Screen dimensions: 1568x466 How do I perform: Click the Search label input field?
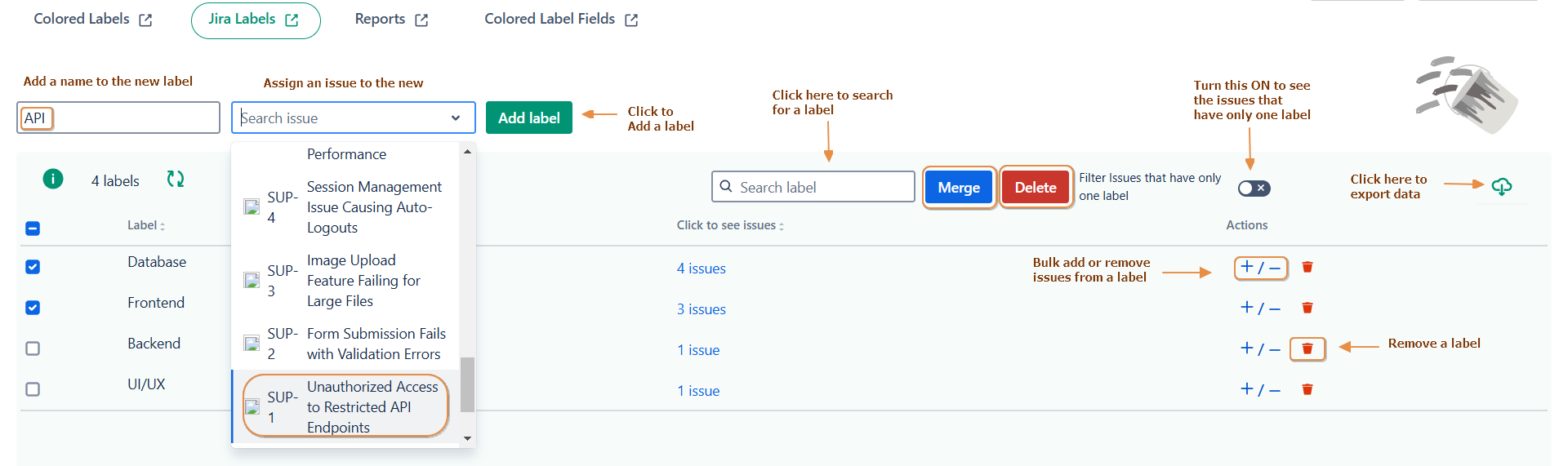coord(817,187)
